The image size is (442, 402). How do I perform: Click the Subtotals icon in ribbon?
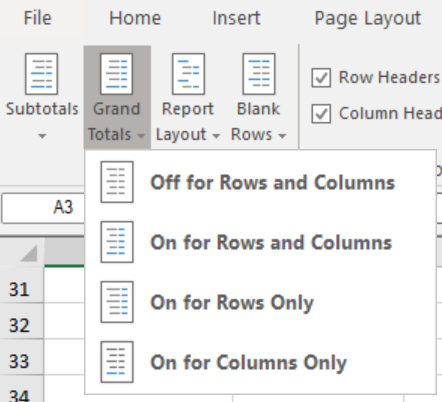41,74
